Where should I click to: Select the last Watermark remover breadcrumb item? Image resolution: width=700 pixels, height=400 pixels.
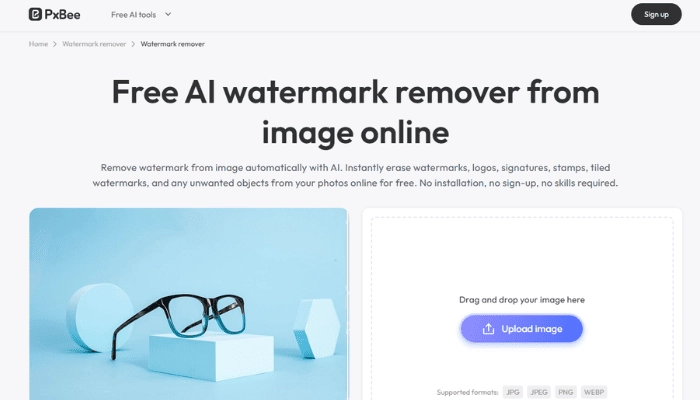pyautogui.click(x=173, y=44)
